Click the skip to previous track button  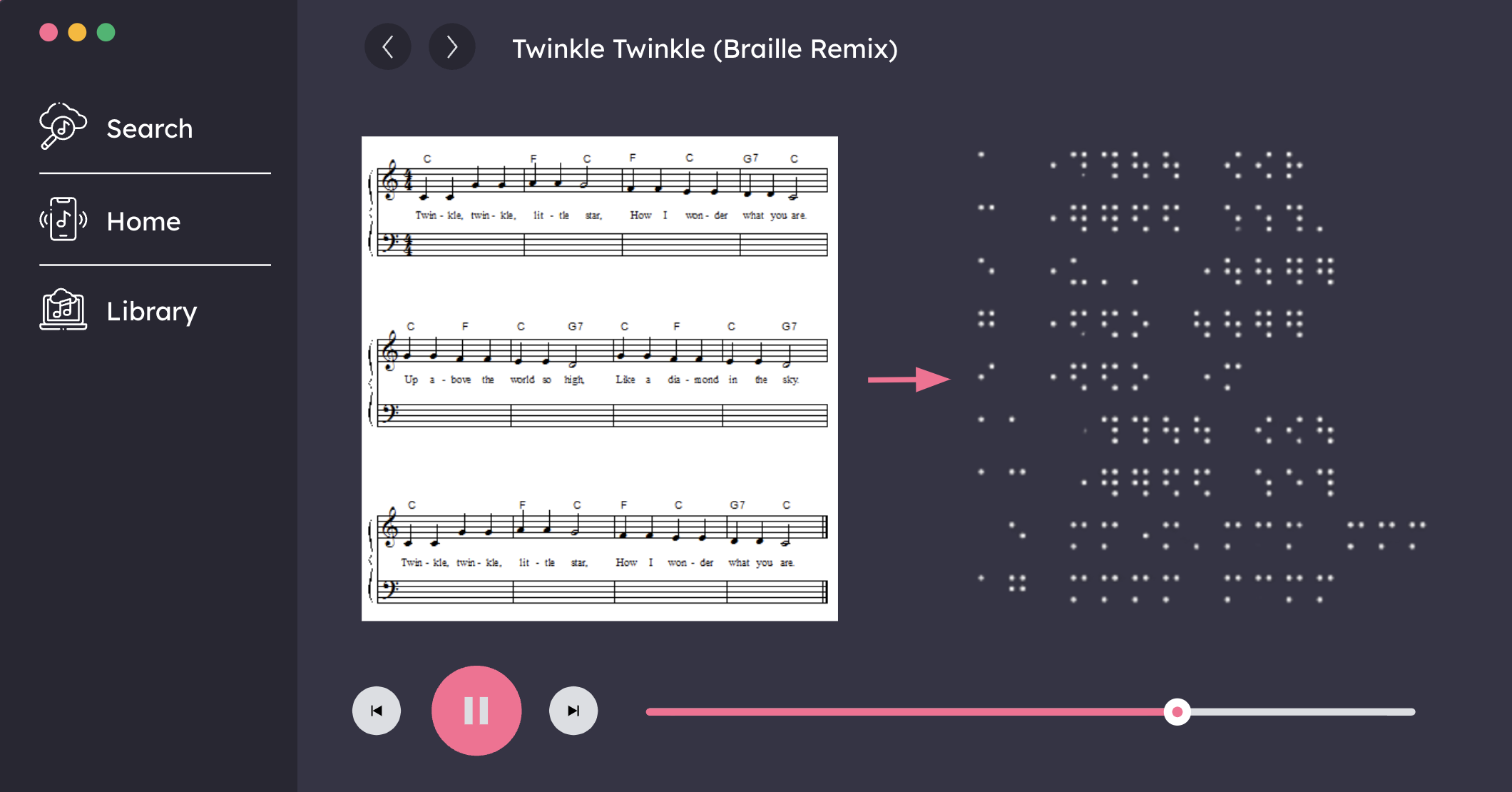(377, 711)
